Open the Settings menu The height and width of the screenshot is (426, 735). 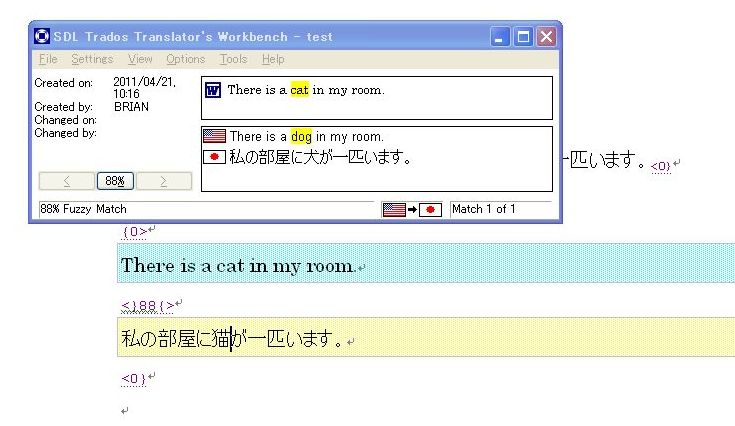(92, 59)
